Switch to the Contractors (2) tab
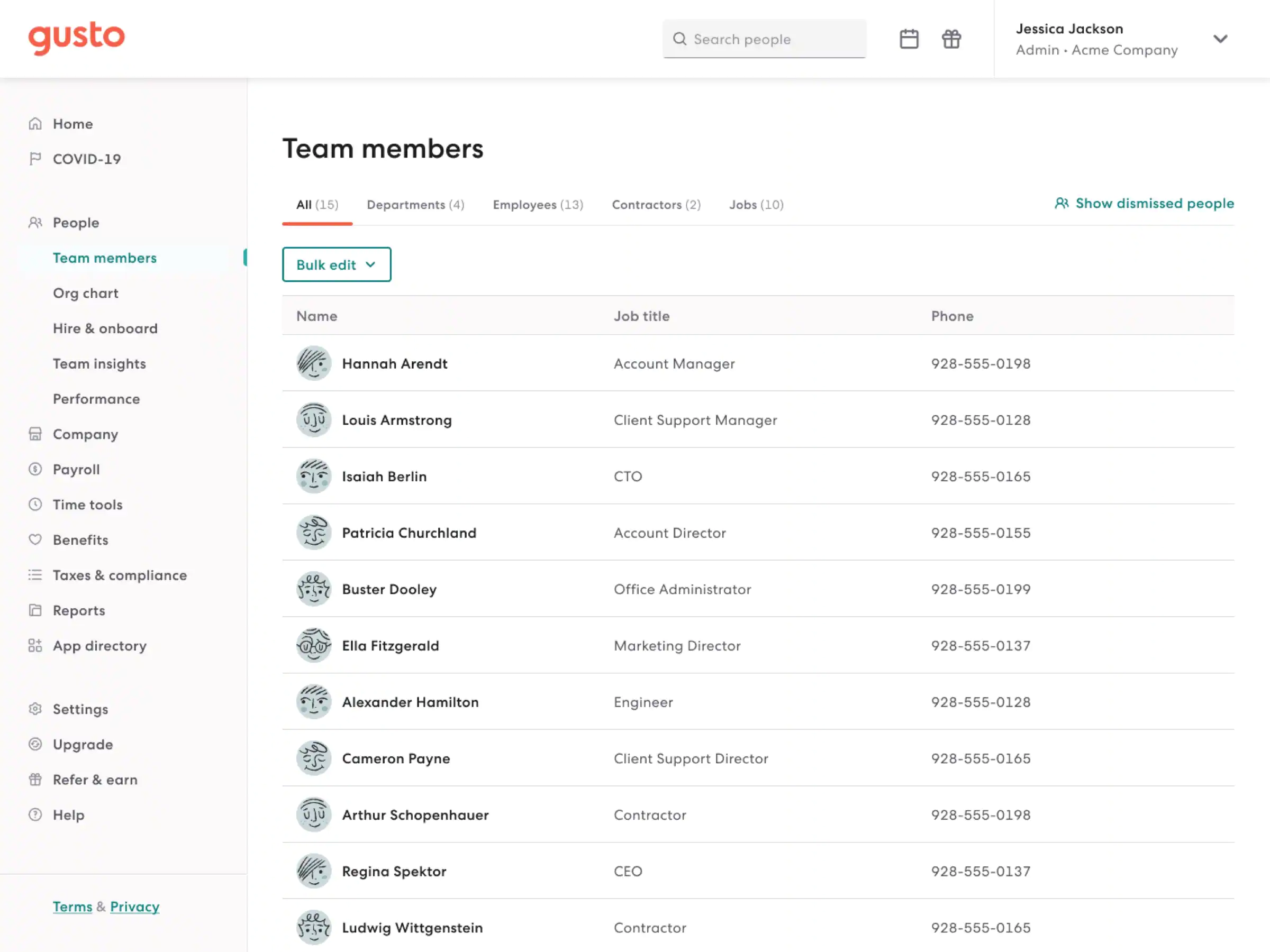 pos(656,205)
